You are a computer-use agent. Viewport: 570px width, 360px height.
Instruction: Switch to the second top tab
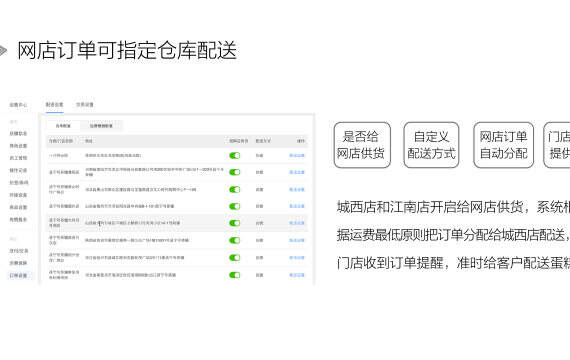click(x=85, y=105)
